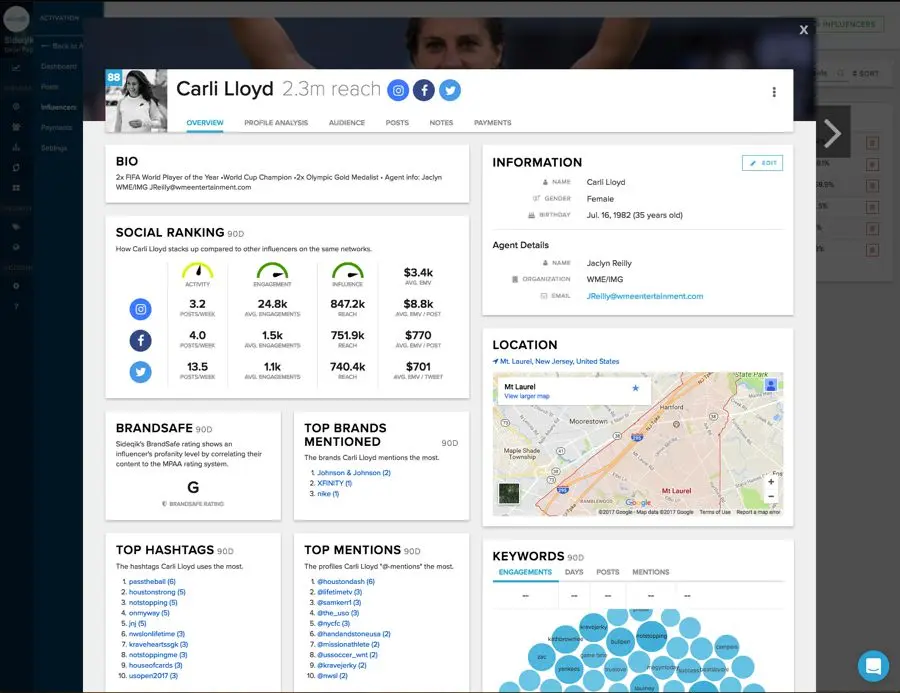The width and height of the screenshot is (900, 693).
Task: Click the Facebook icon next to the reach count
Action: (423, 89)
